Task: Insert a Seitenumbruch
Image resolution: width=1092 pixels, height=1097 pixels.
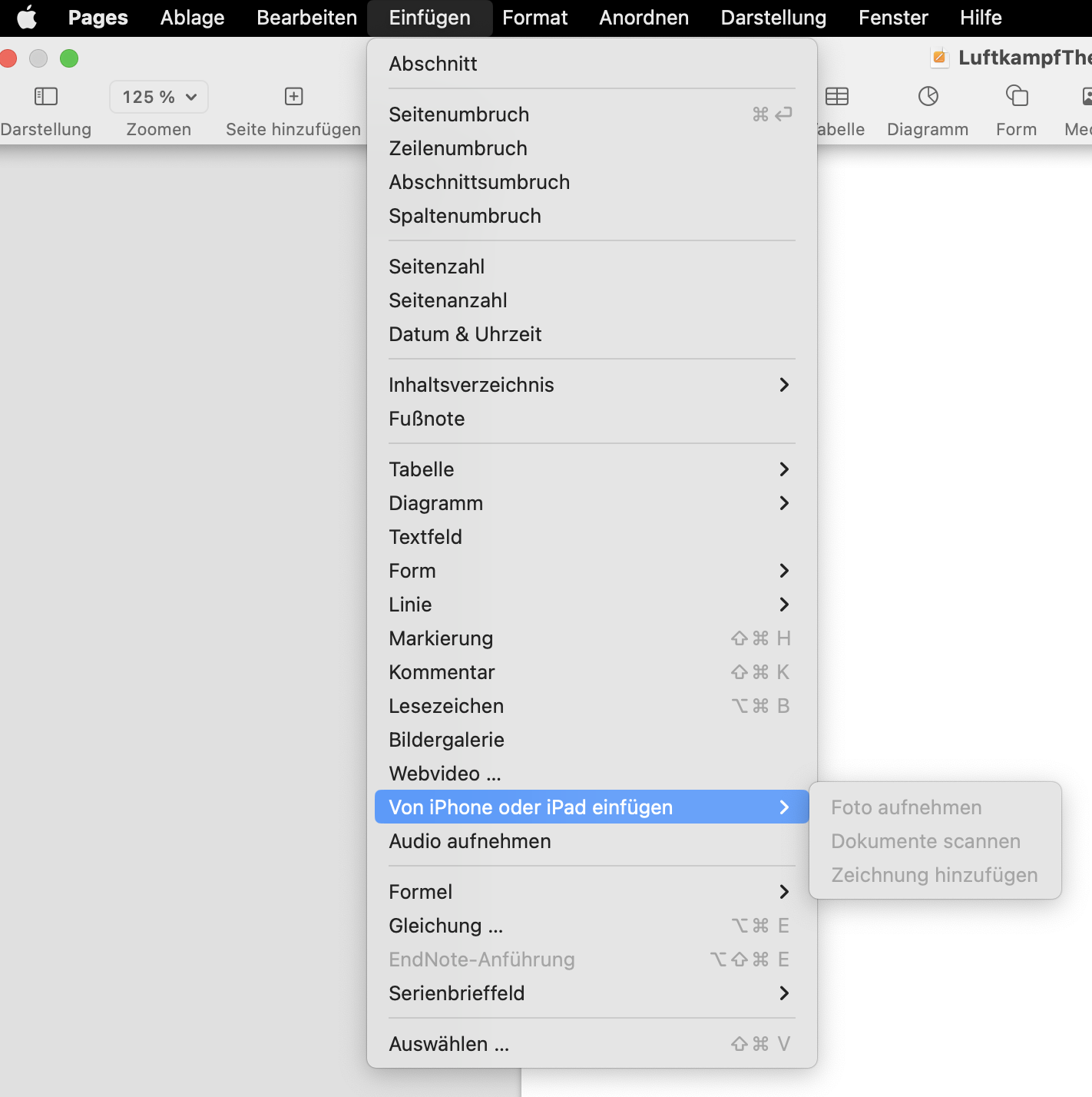Action: tap(591, 114)
